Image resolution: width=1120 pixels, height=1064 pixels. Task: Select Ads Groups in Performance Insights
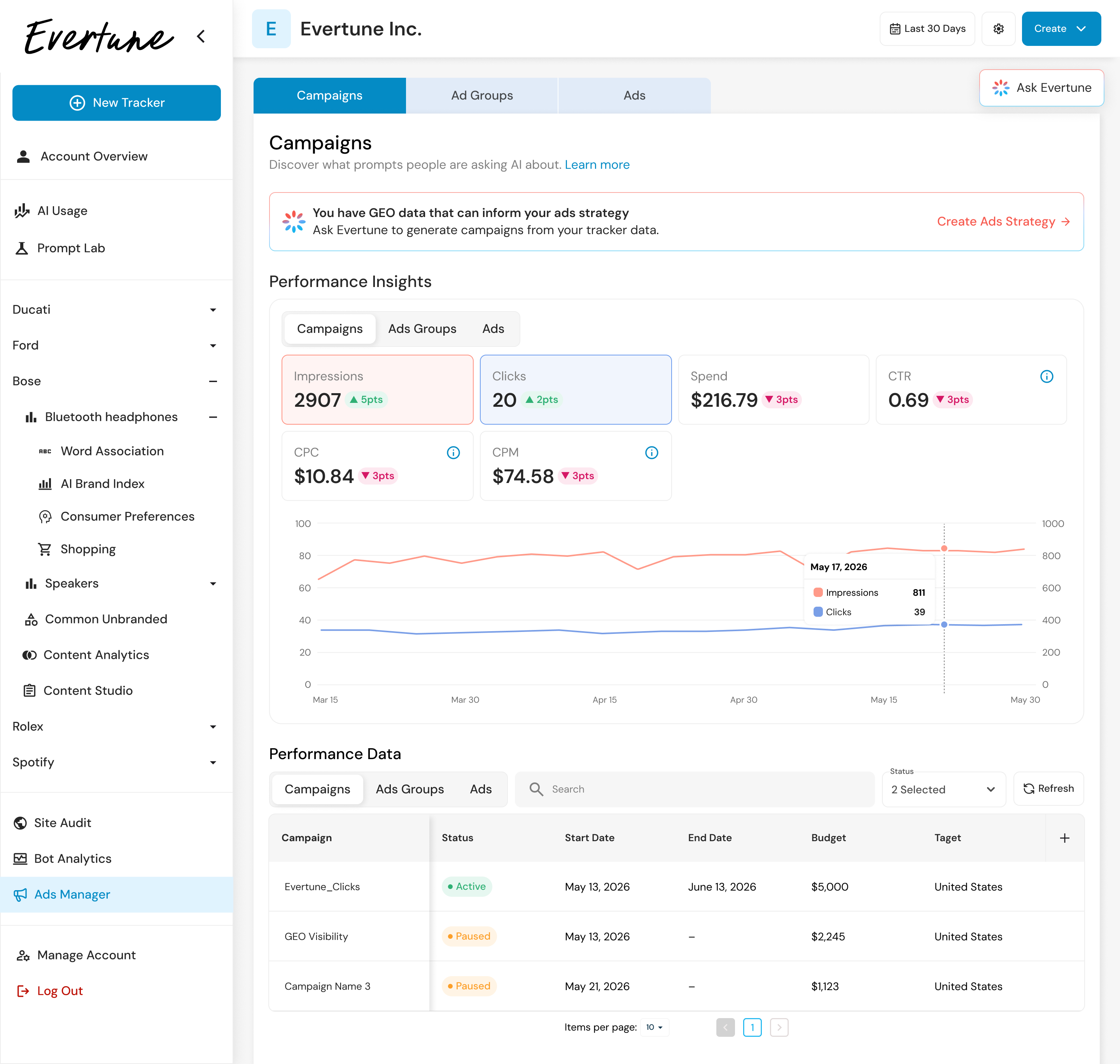[x=422, y=328]
